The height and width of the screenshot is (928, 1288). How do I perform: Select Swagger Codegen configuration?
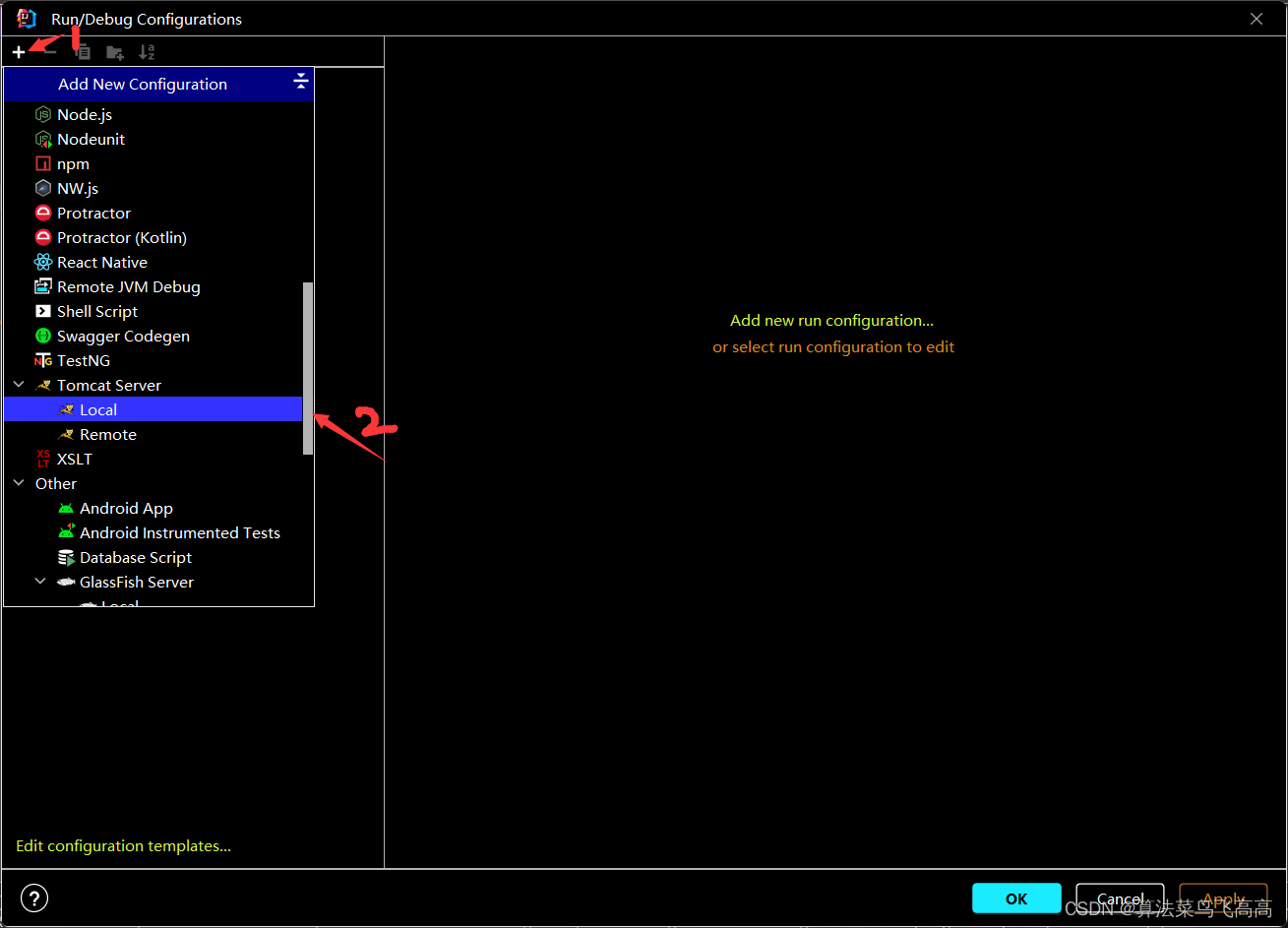pyautogui.click(x=153, y=336)
